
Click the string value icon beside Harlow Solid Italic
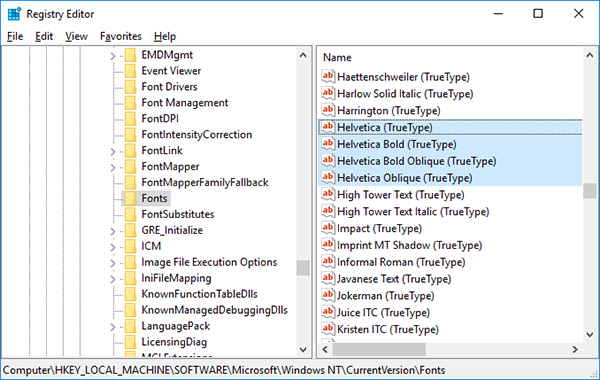pos(328,93)
